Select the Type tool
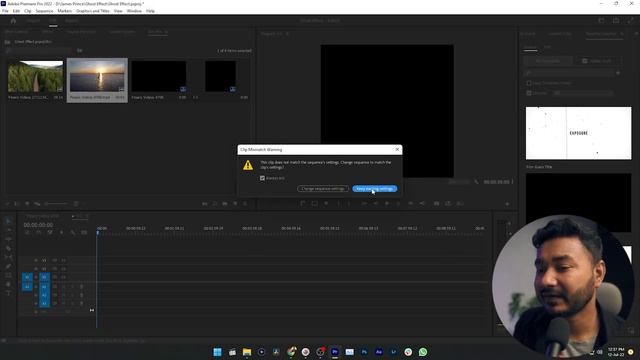Screen dimensions: 640x360 tap(8, 293)
